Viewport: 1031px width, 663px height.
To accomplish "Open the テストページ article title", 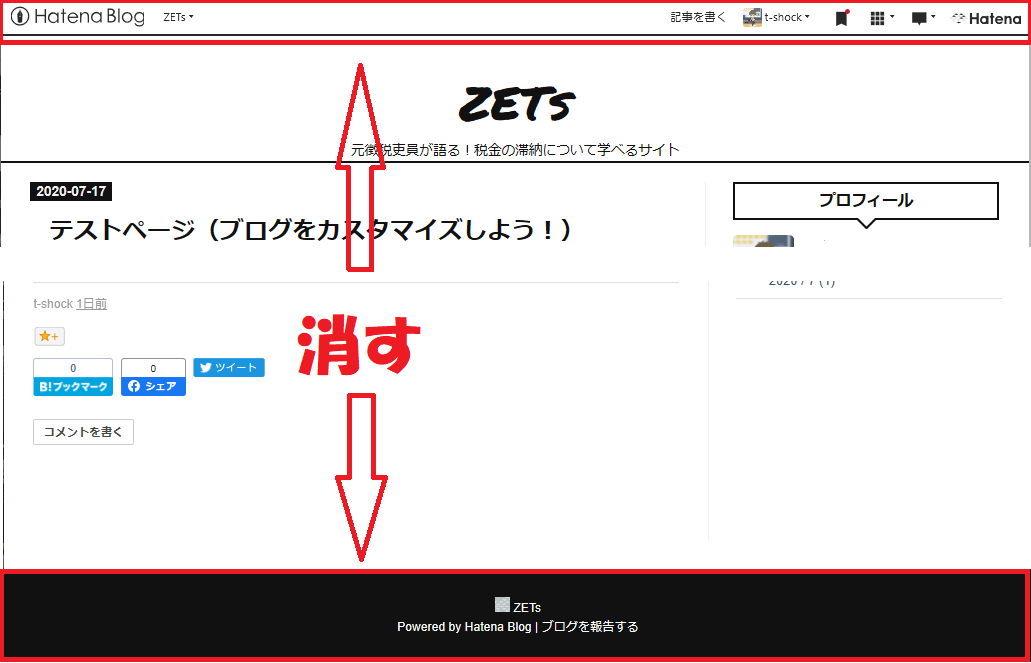I will click(312, 231).
